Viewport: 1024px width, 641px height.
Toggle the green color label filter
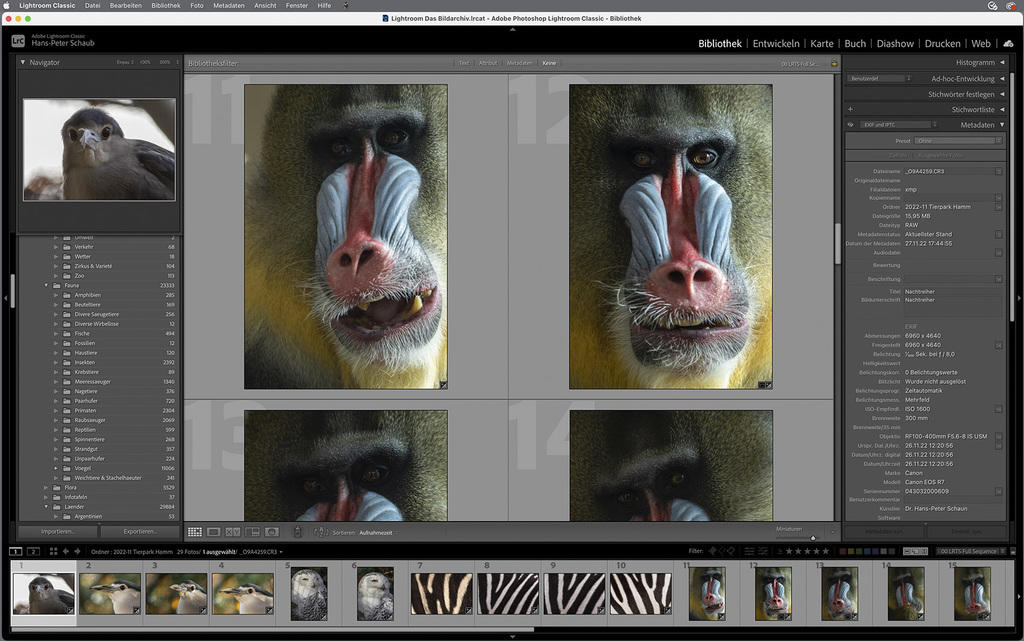859,551
